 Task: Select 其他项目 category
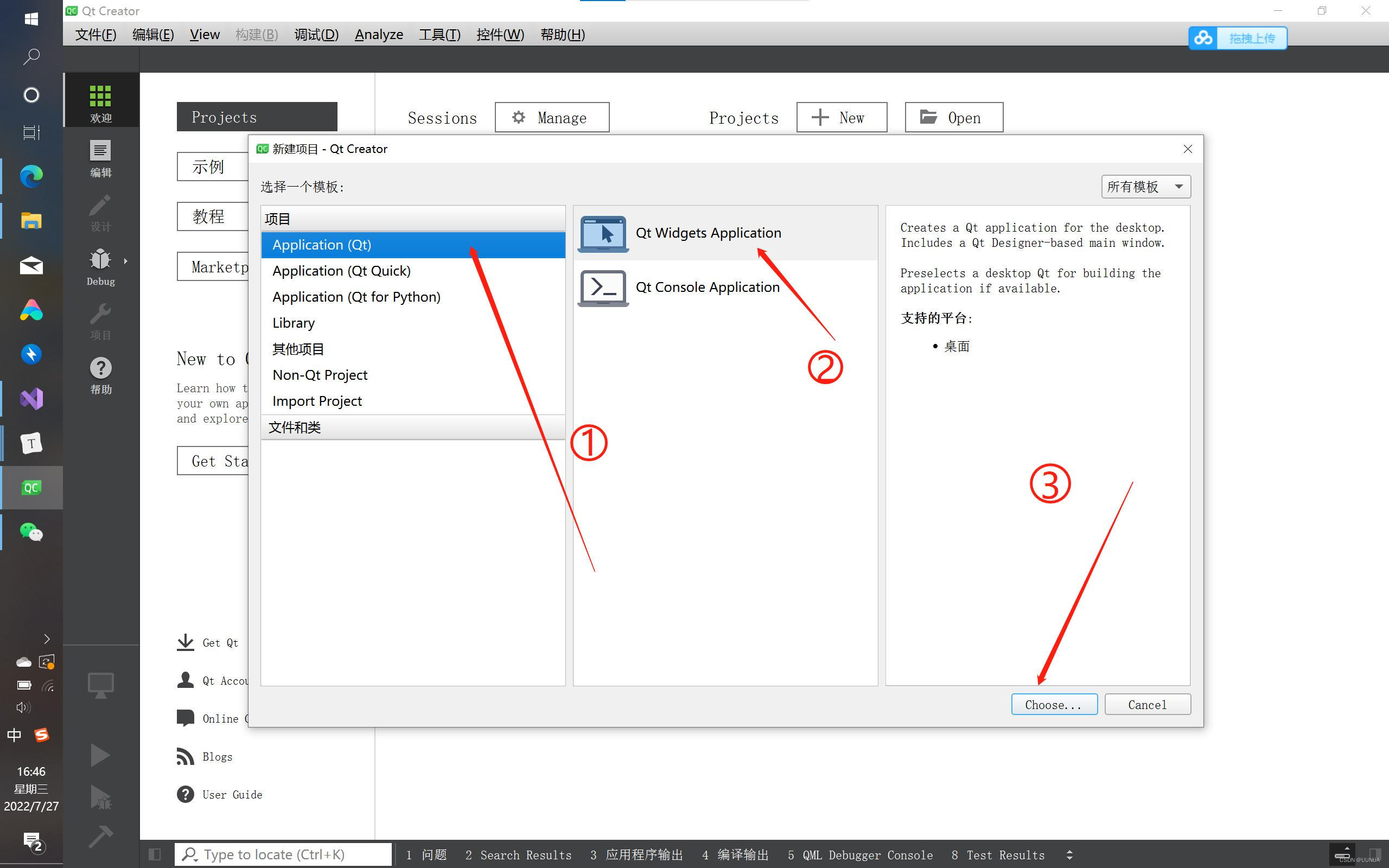click(x=413, y=349)
